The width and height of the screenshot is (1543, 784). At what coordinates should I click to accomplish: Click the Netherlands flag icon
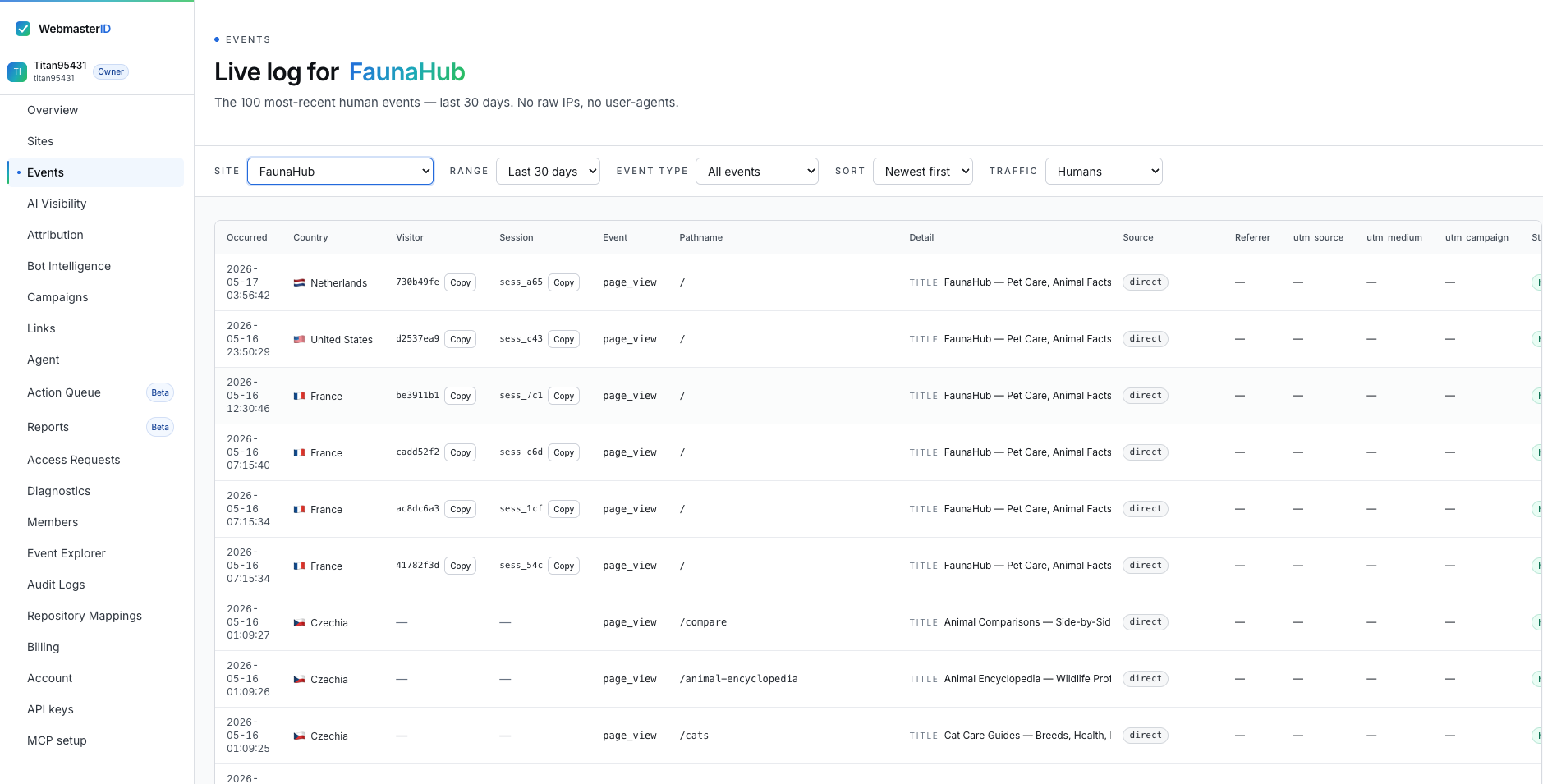[x=300, y=282]
